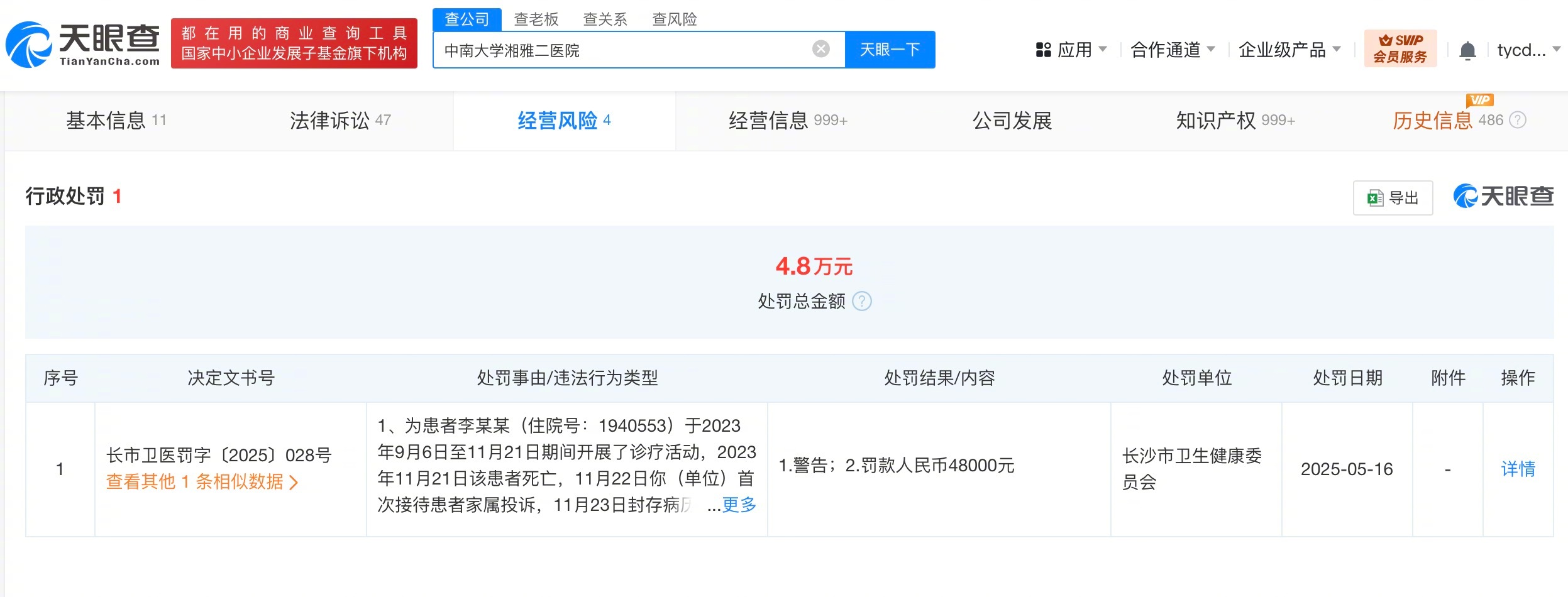Open the 历史信息 VIP tab
The image size is (1568, 597).
pyautogui.click(x=1447, y=120)
